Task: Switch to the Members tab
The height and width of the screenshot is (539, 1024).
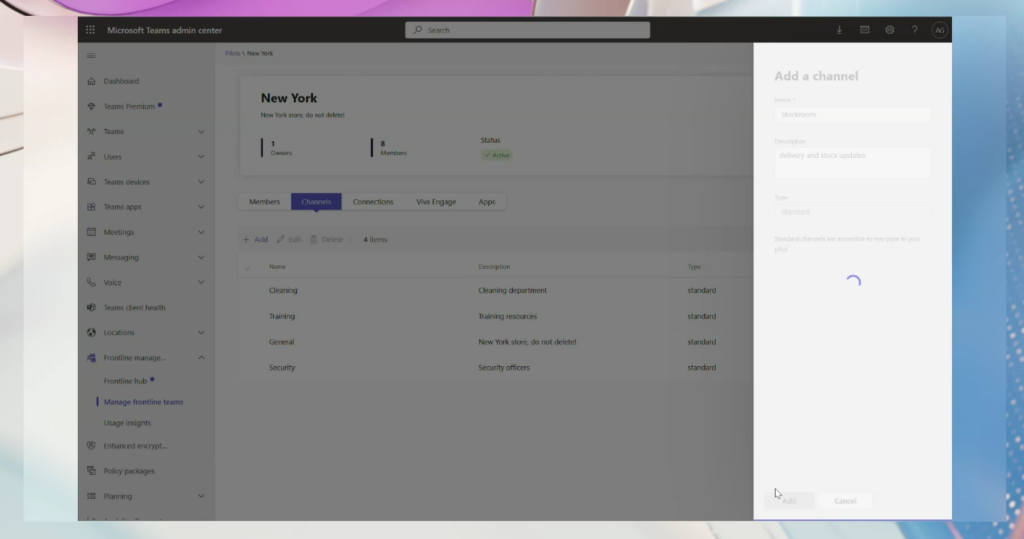Action: (264, 202)
